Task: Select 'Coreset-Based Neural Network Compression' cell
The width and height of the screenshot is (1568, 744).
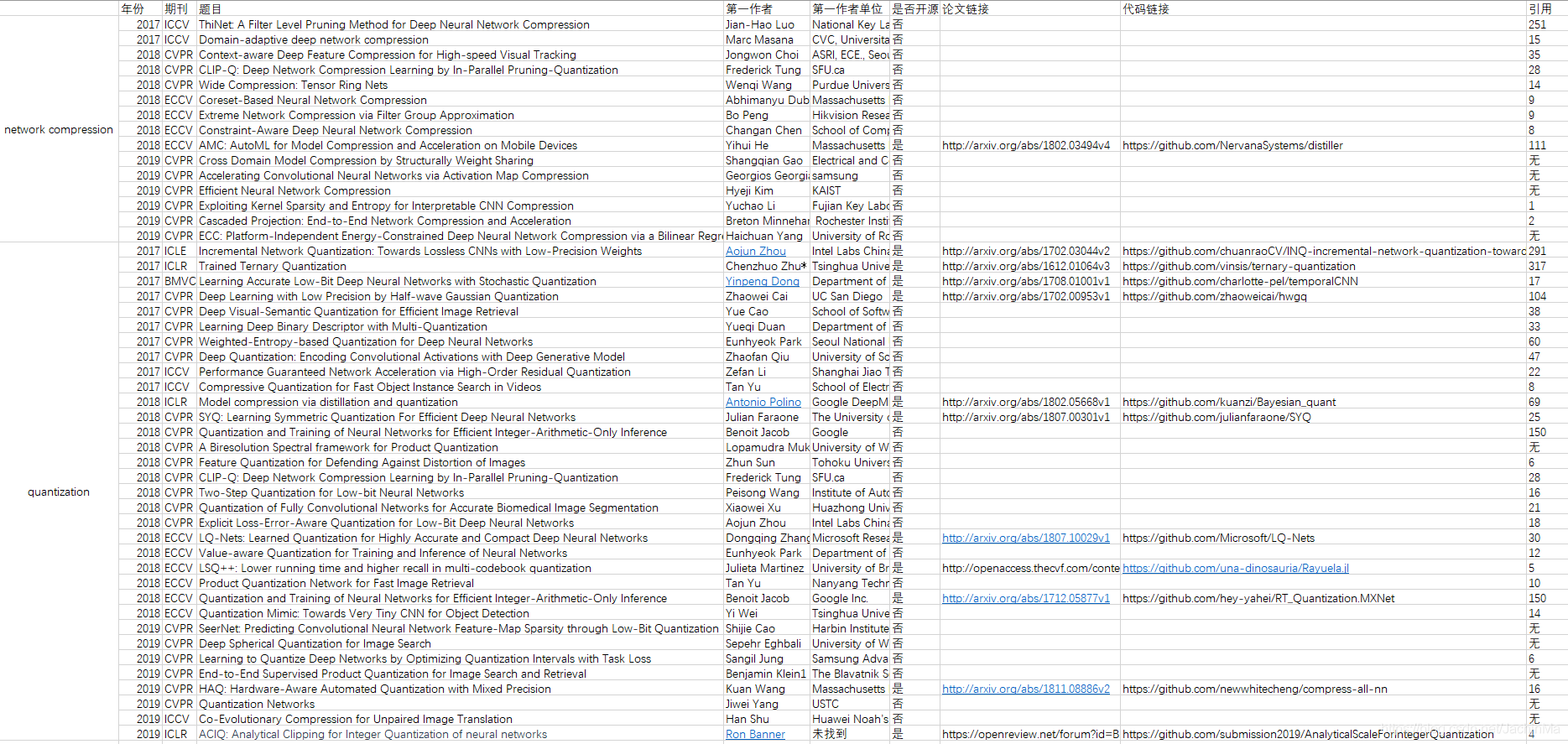Action: coord(460,100)
